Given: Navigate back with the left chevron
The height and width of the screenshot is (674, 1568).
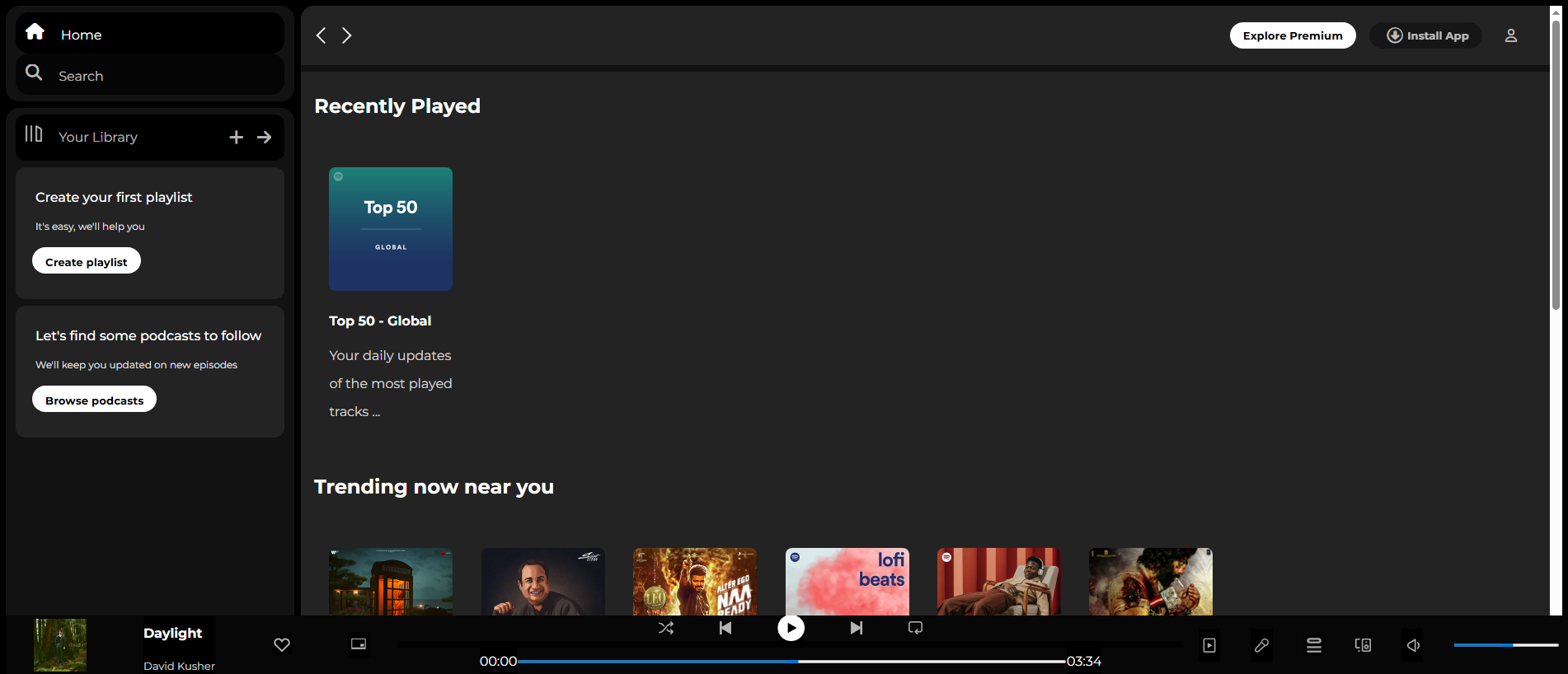Looking at the screenshot, I should (x=322, y=35).
